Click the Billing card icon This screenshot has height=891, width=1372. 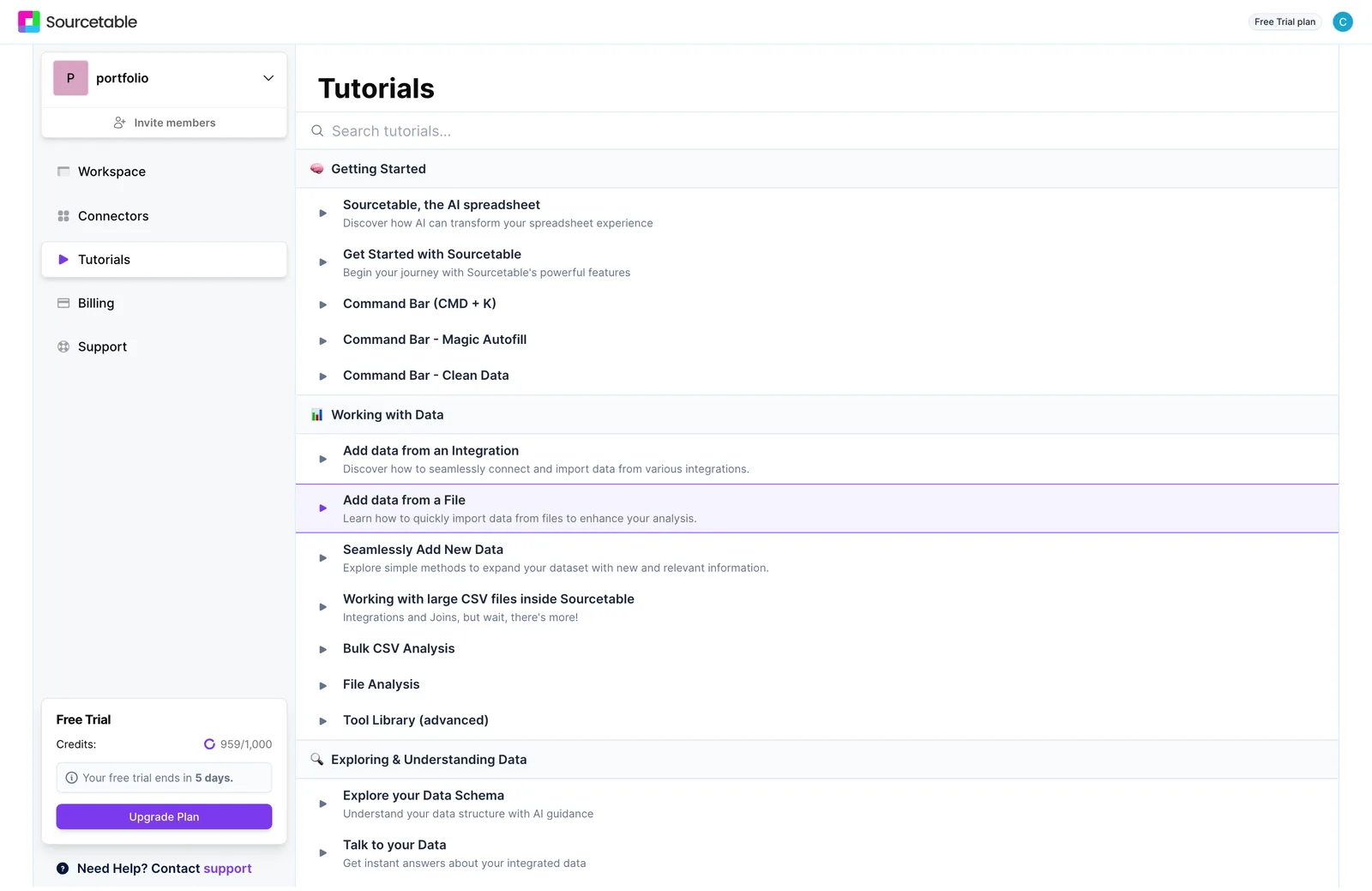click(x=63, y=303)
